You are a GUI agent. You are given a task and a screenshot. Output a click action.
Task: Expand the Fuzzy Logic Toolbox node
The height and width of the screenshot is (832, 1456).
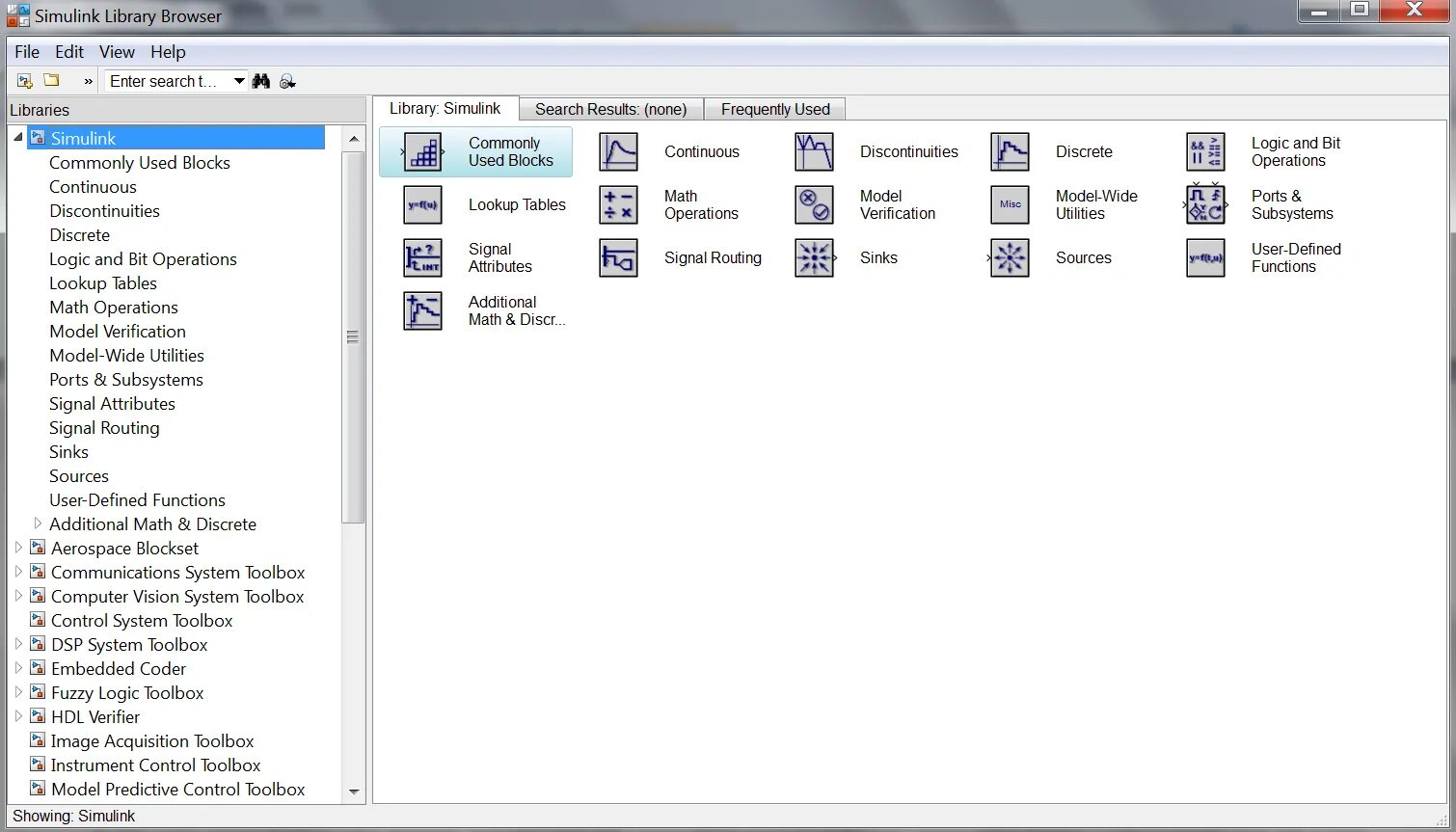click(x=17, y=692)
